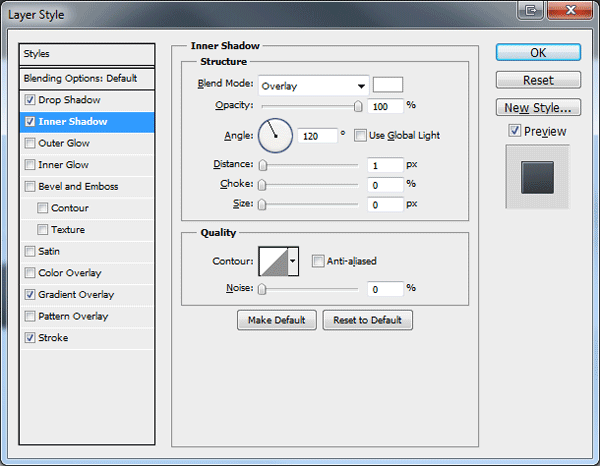Image resolution: width=600 pixels, height=466 pixels.
Task: Check the Outer Glow checkbox
Action: point(30,143)
